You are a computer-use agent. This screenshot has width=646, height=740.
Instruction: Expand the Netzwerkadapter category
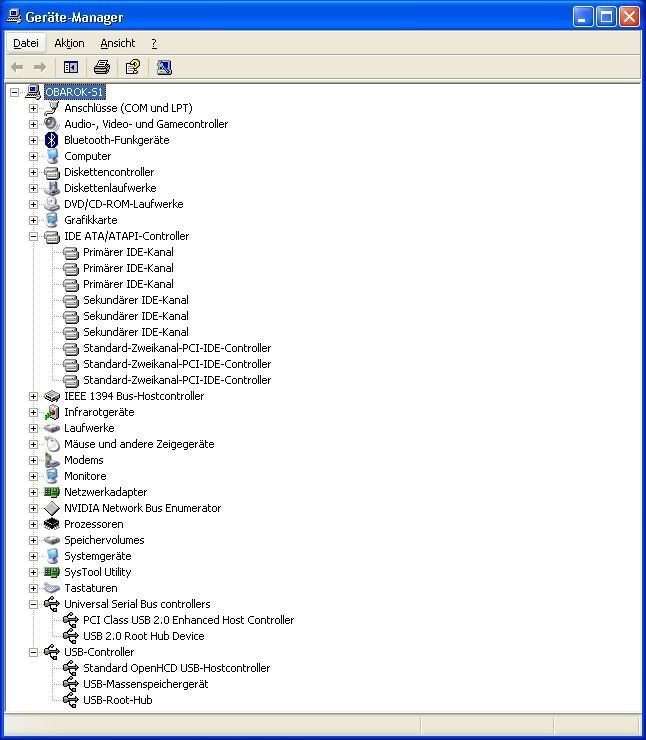tap(33, 492)
